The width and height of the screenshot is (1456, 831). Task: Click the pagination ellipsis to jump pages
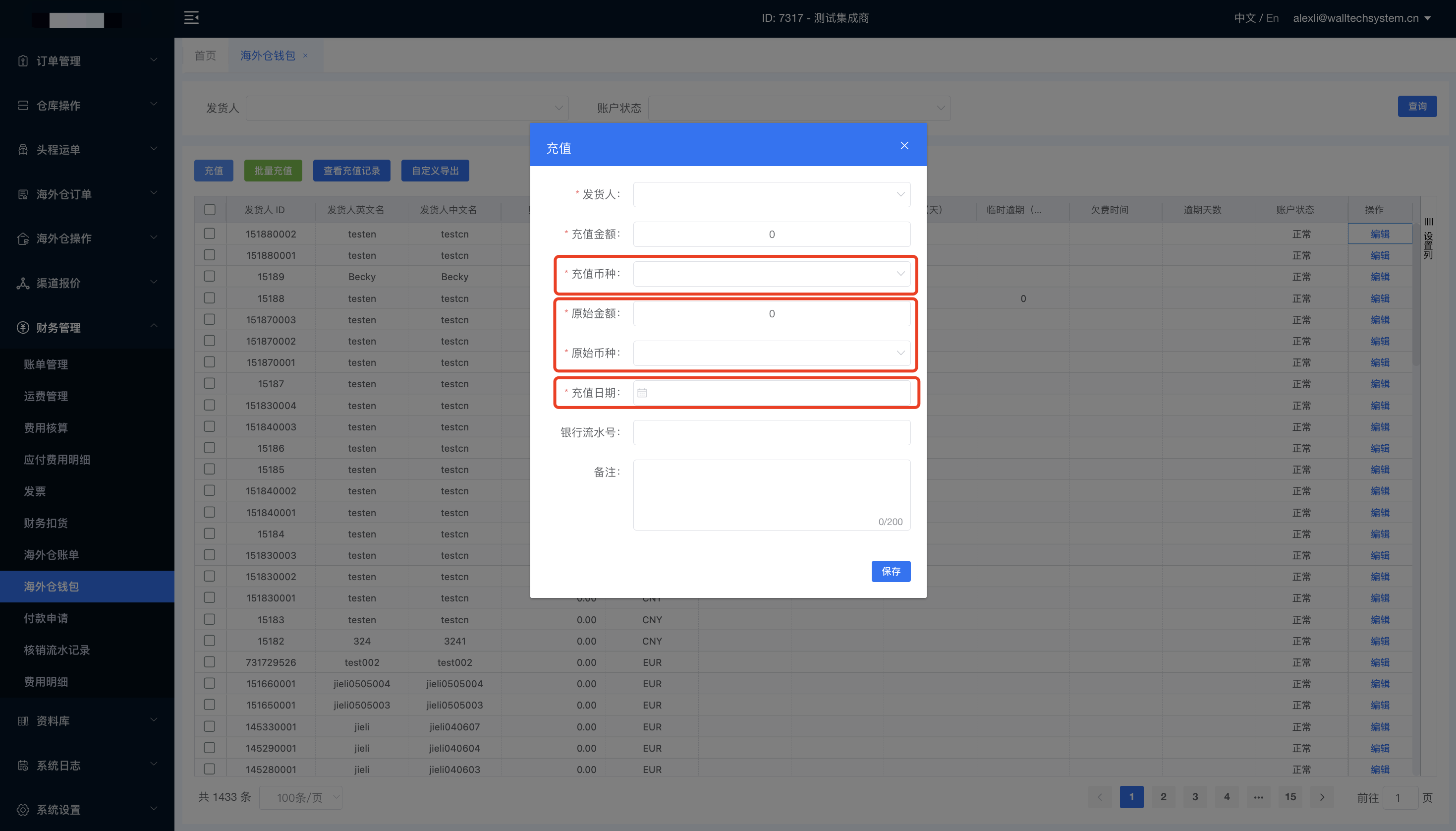tap(1259, 797)
